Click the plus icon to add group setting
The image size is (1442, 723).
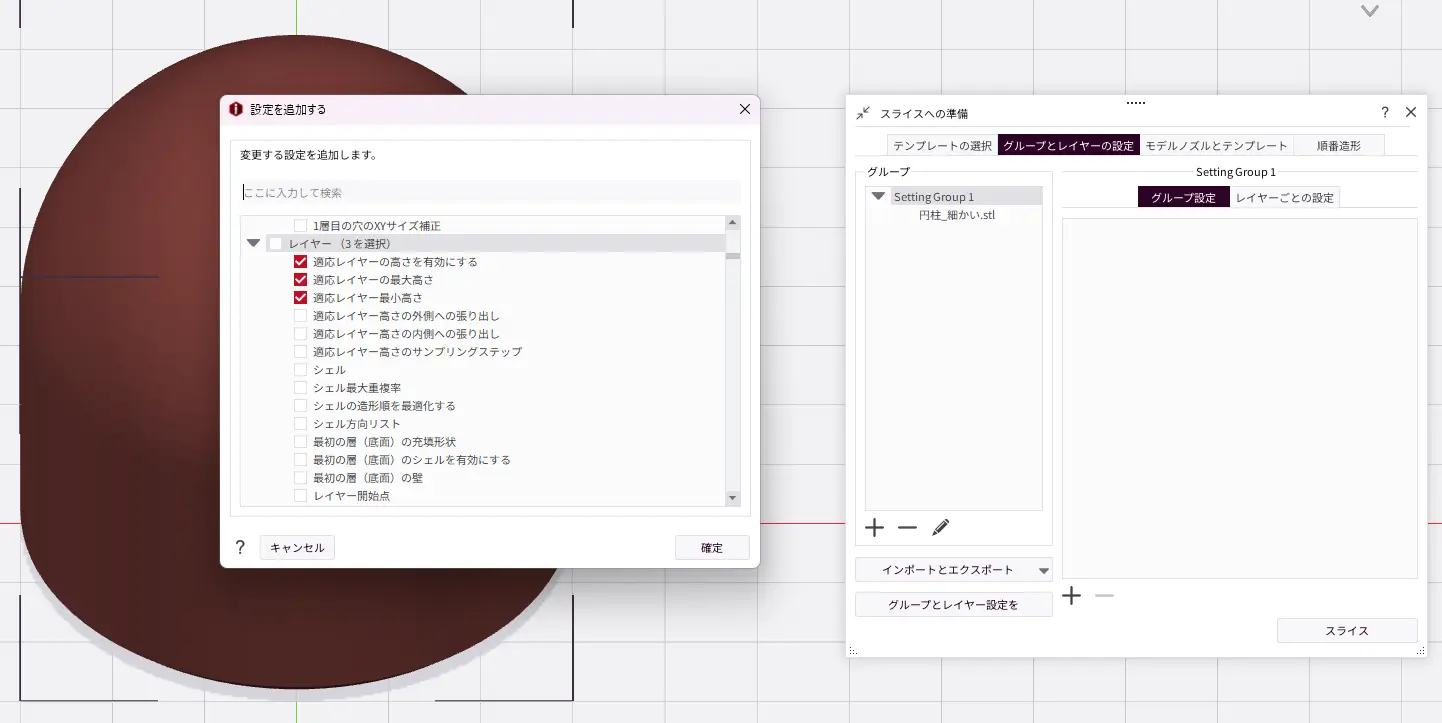[x=1071, y=596]
